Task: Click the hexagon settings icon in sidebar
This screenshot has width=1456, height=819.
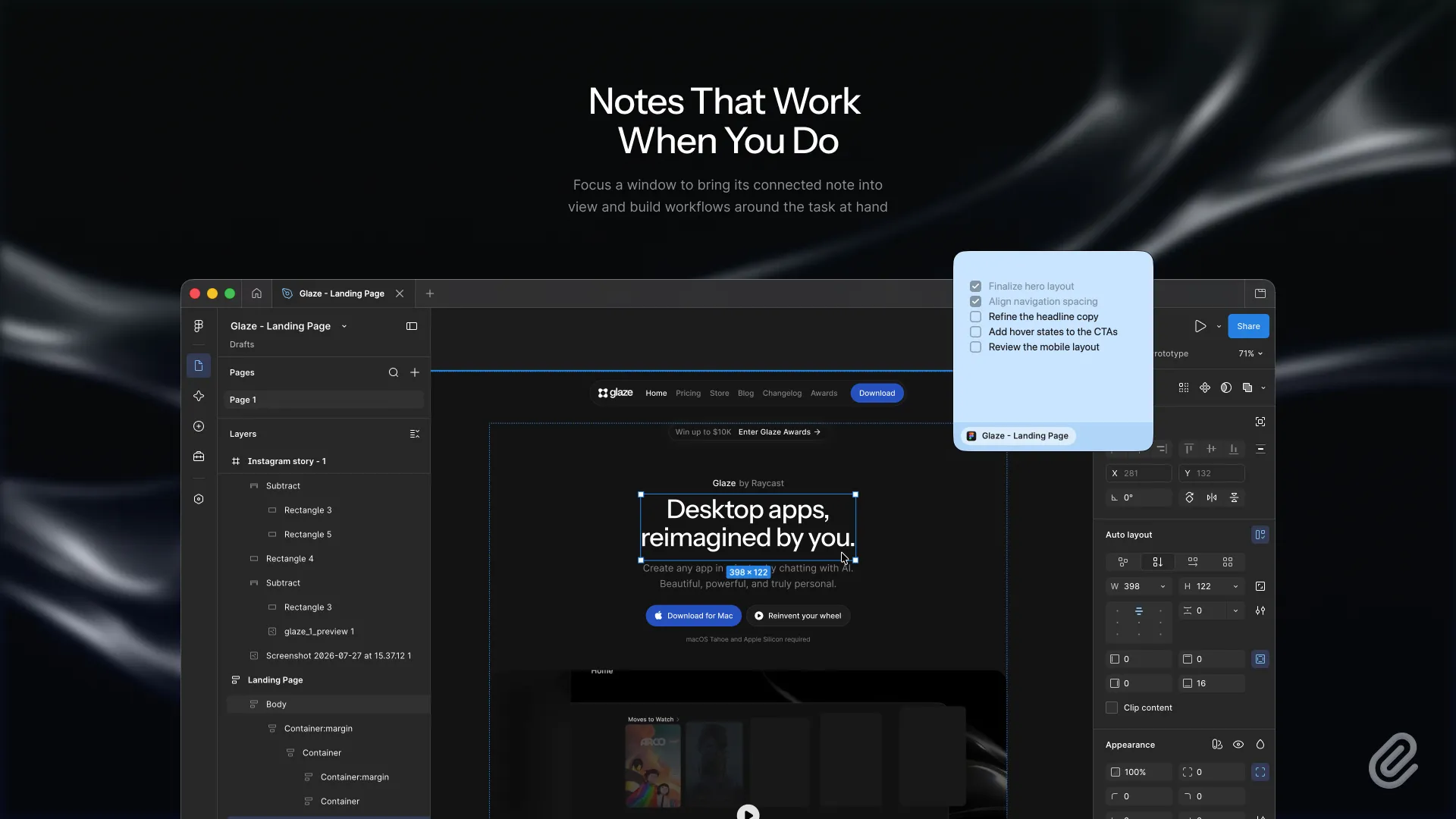Action: (199, 499)
